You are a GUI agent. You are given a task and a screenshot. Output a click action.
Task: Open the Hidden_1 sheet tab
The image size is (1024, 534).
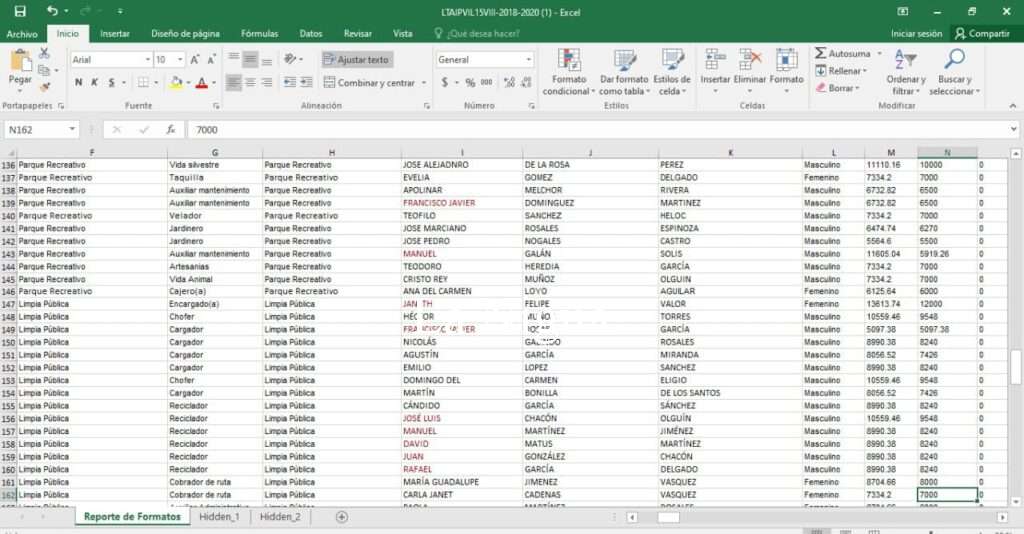[x=219, y=517]
